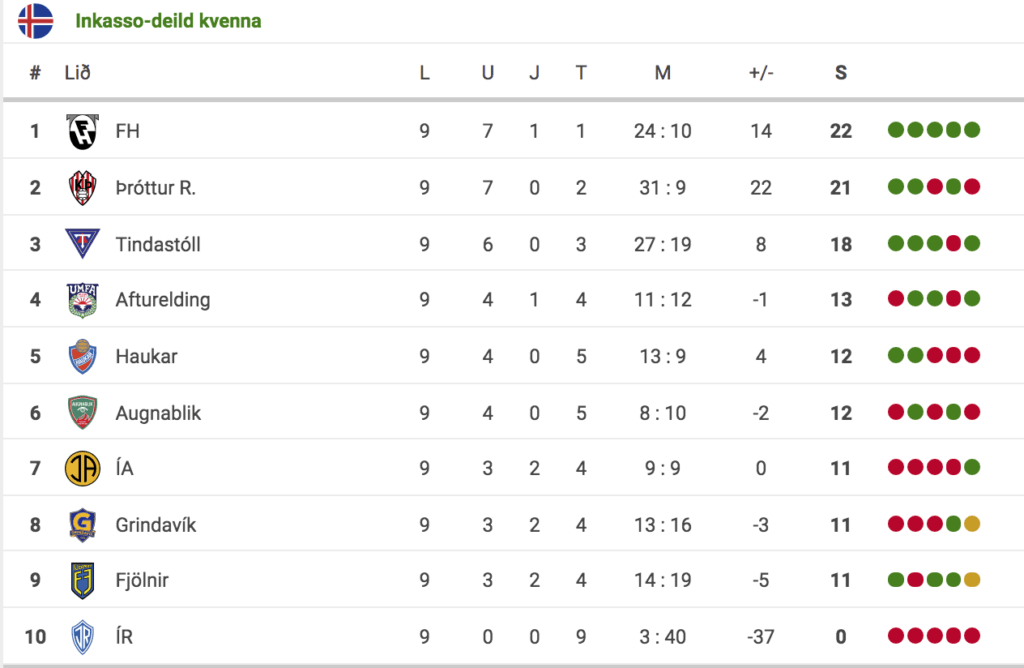Click FH's last green form dot
The height and width of the screenshot is (668, 1024).
tap(972, 130)
